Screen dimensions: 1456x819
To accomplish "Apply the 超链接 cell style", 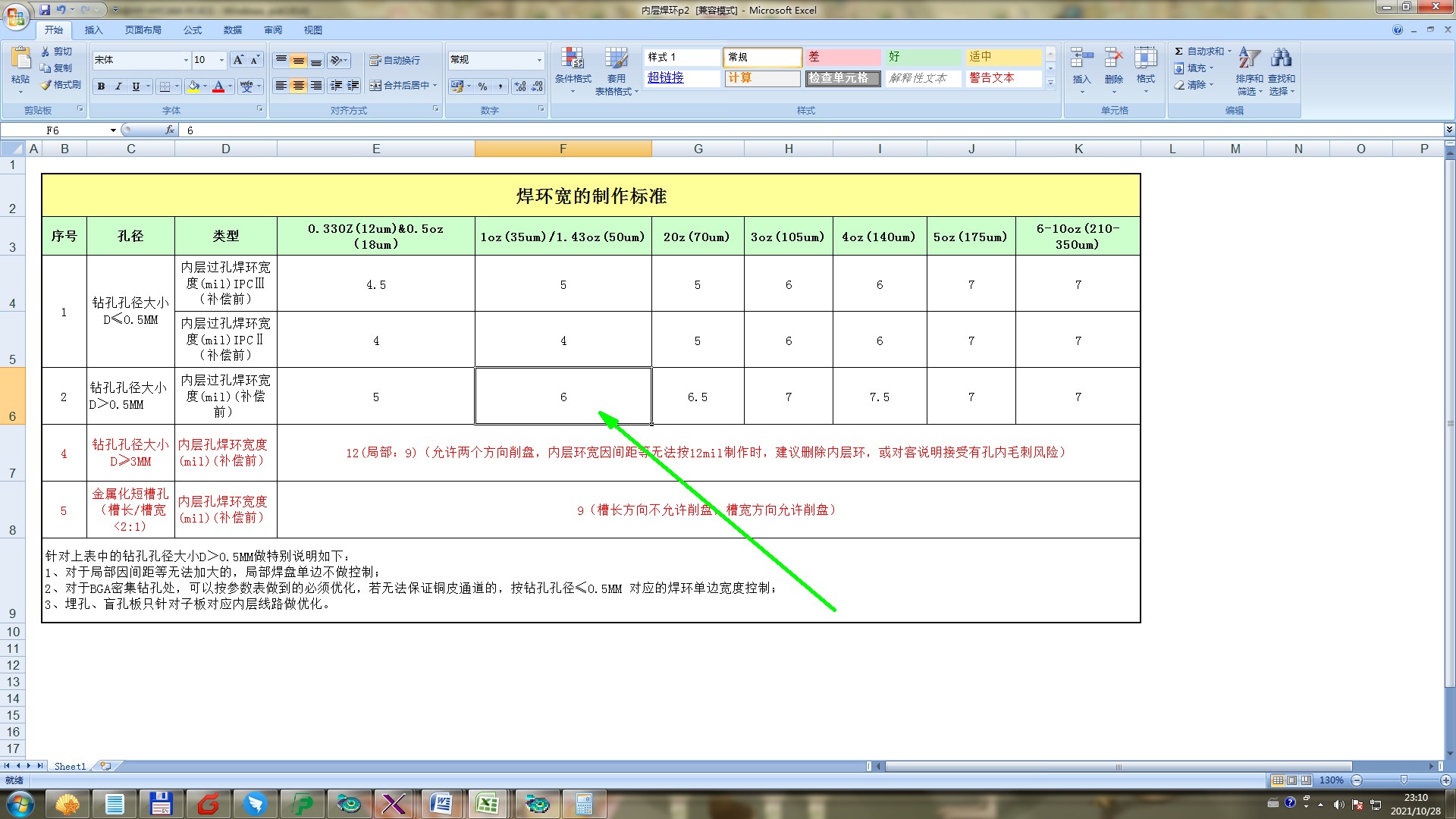I will click(666, 77).
